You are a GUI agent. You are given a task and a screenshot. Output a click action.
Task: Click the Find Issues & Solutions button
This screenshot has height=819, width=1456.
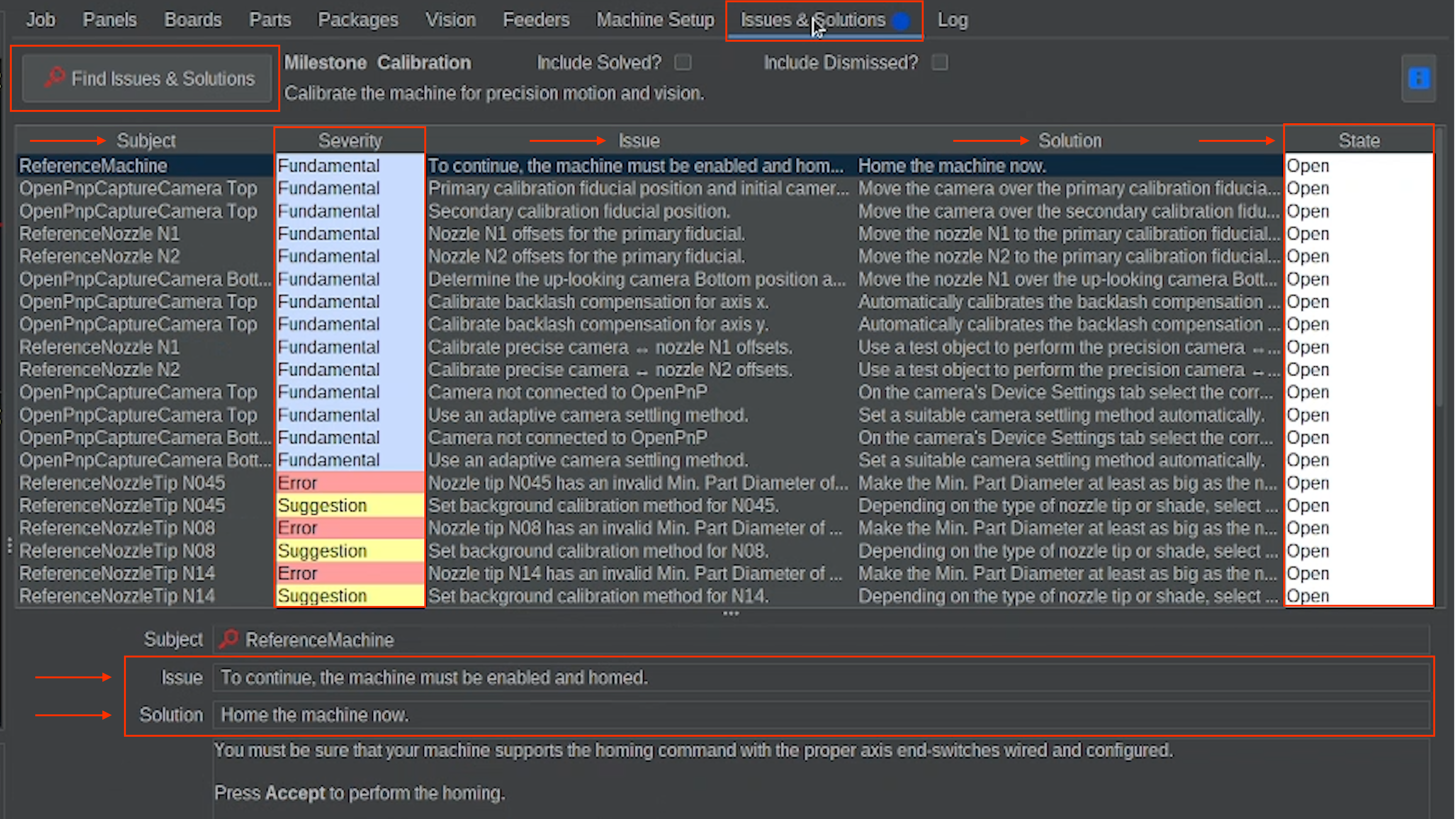tap(147, 78)
